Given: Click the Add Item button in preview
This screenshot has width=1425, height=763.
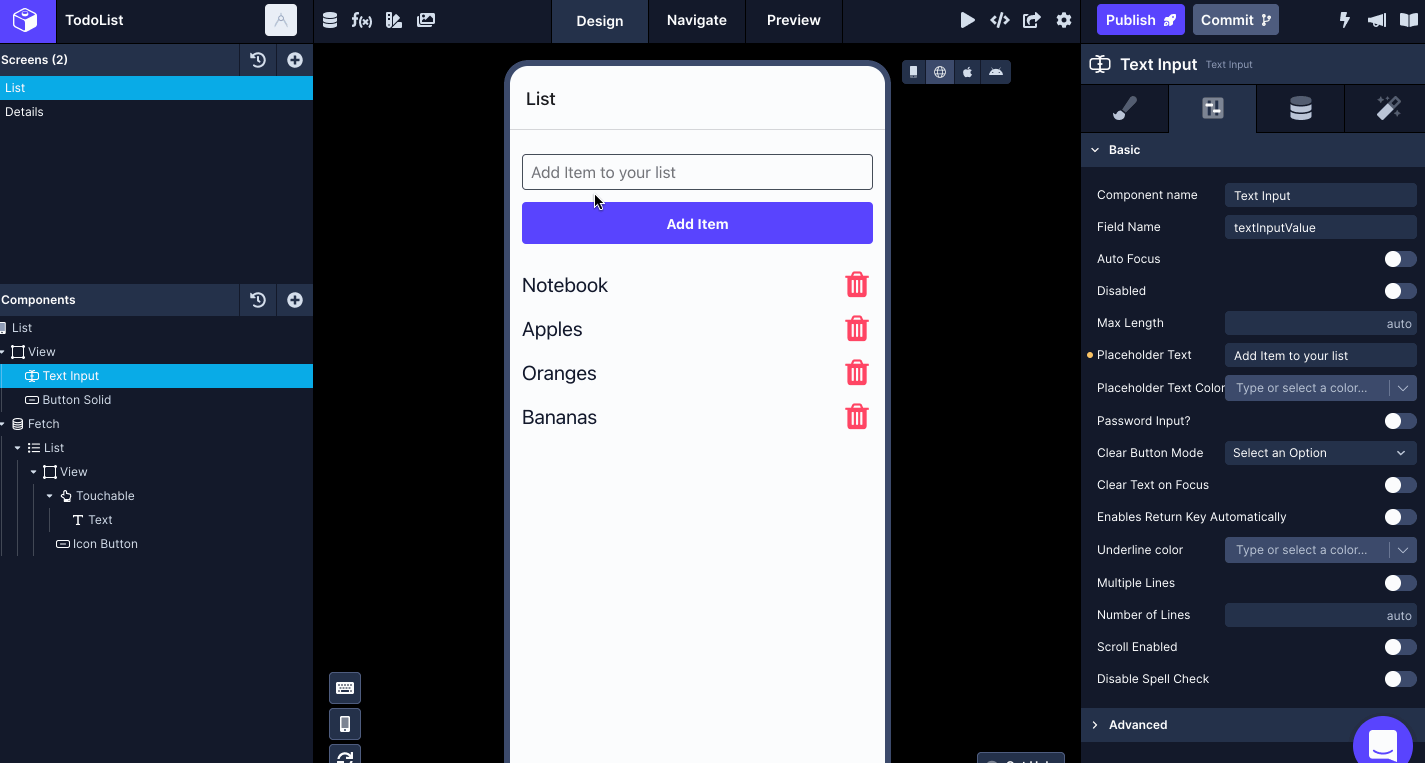Looking at the screenshot, I should [x=697, y=223].
